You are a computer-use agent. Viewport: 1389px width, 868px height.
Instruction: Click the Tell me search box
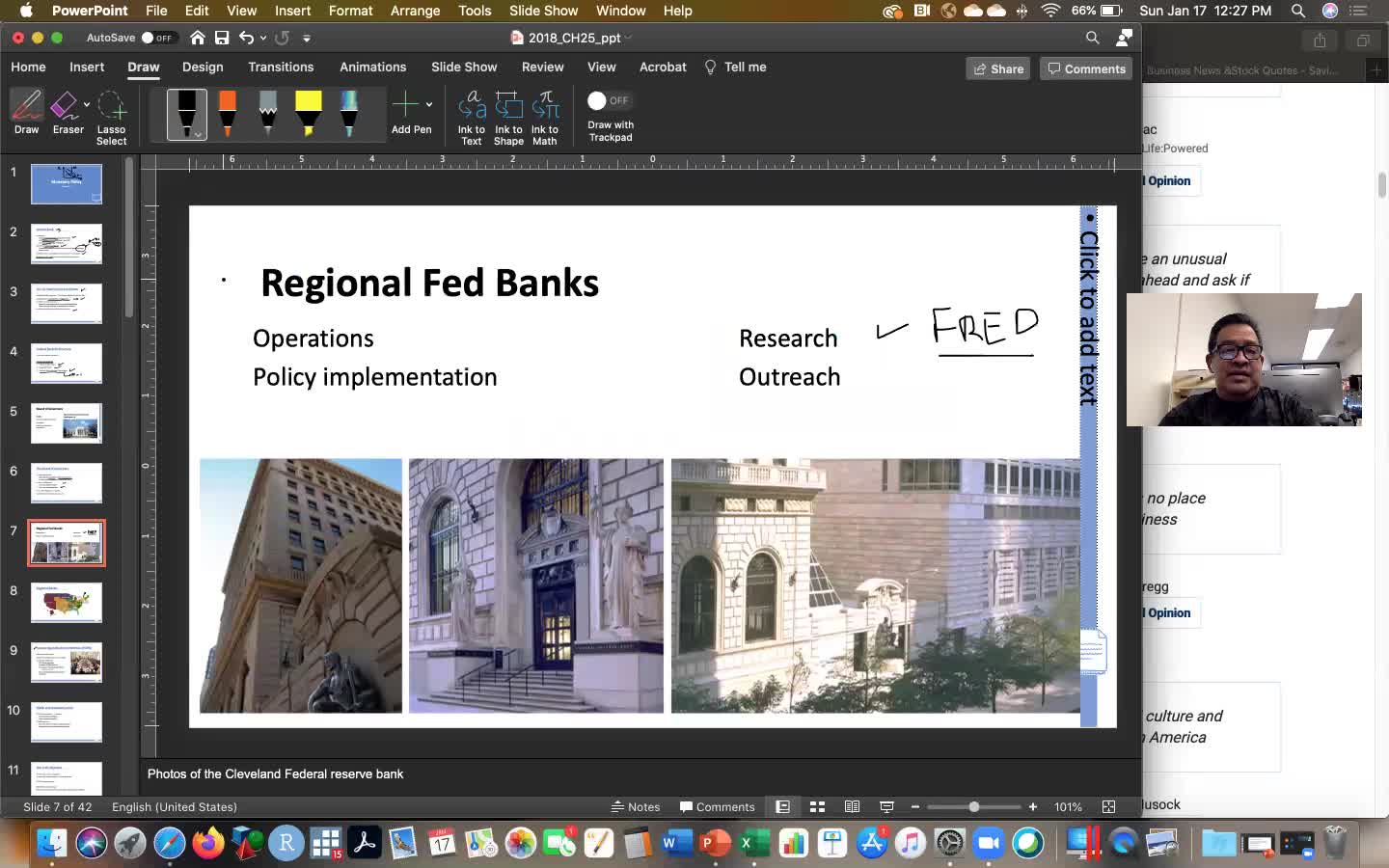pos(735,67)
